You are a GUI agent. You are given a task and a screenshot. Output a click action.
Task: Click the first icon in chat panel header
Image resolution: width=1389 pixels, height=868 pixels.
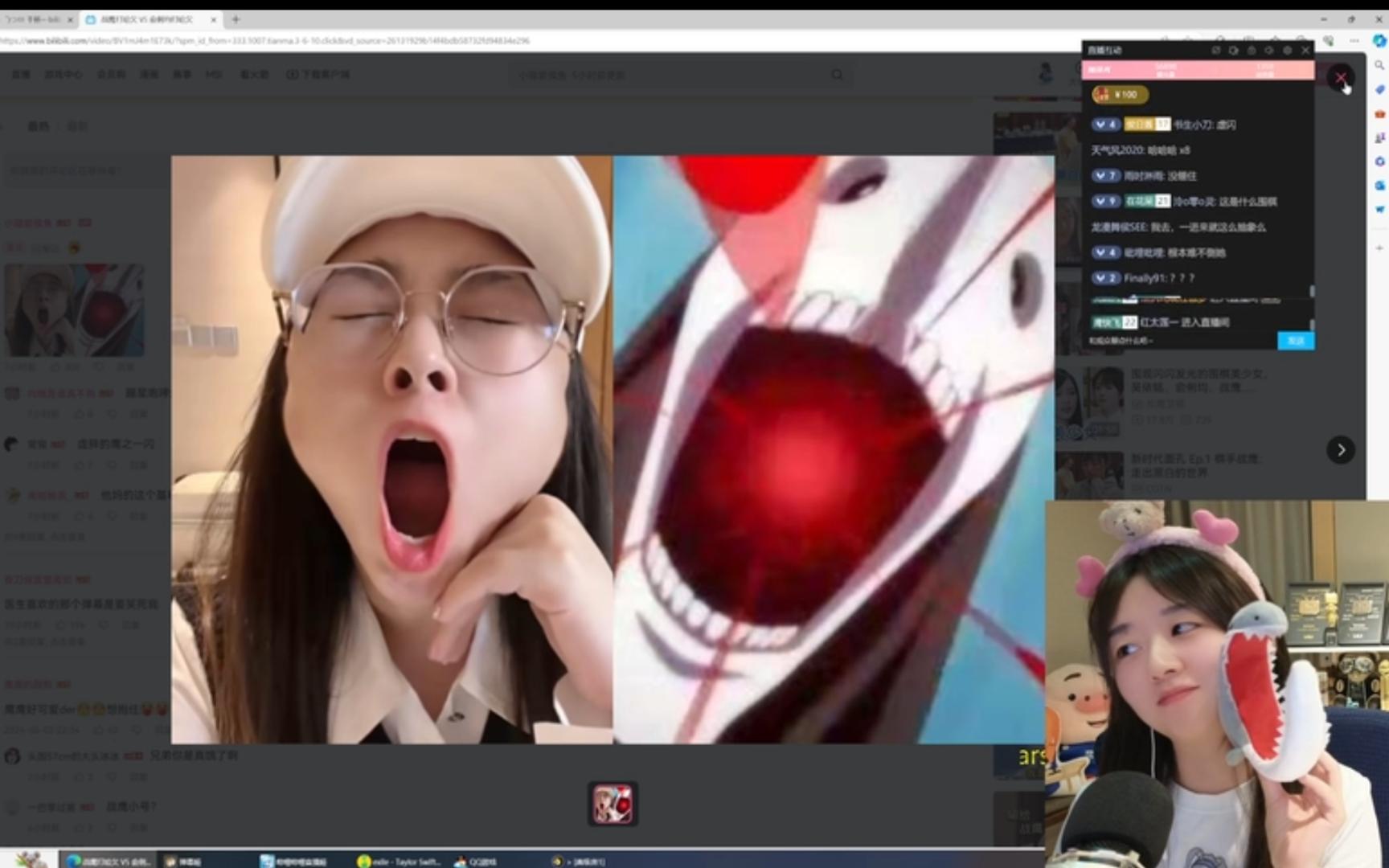click(1215, 50)
